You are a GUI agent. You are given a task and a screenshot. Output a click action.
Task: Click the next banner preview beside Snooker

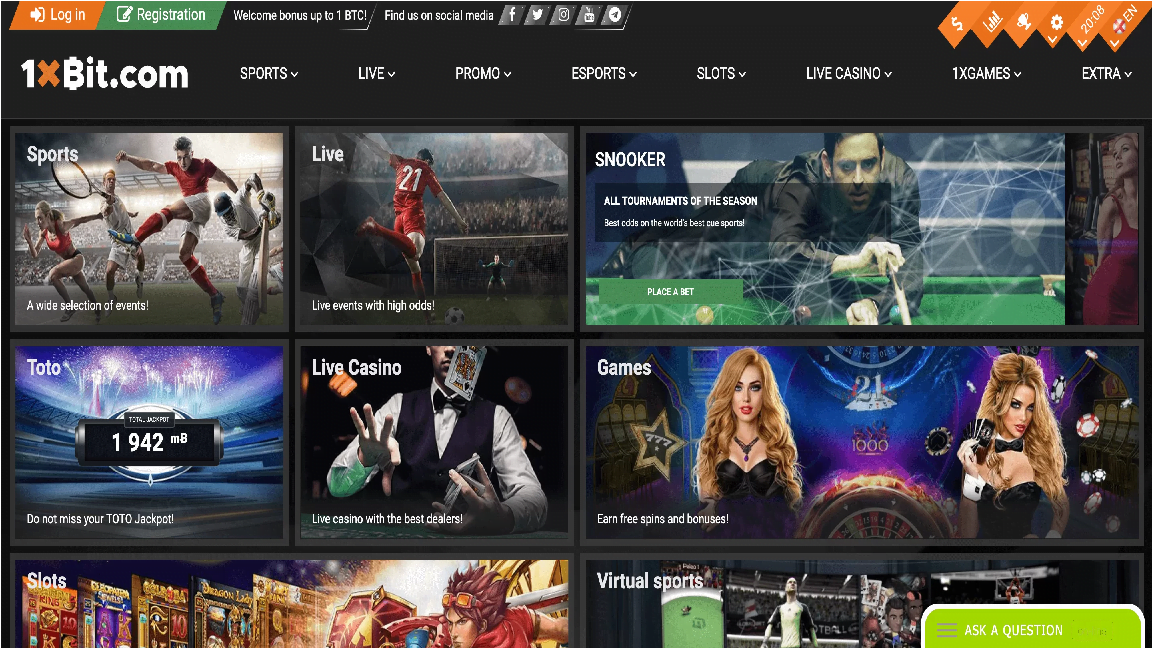[x=1102, y=228]
